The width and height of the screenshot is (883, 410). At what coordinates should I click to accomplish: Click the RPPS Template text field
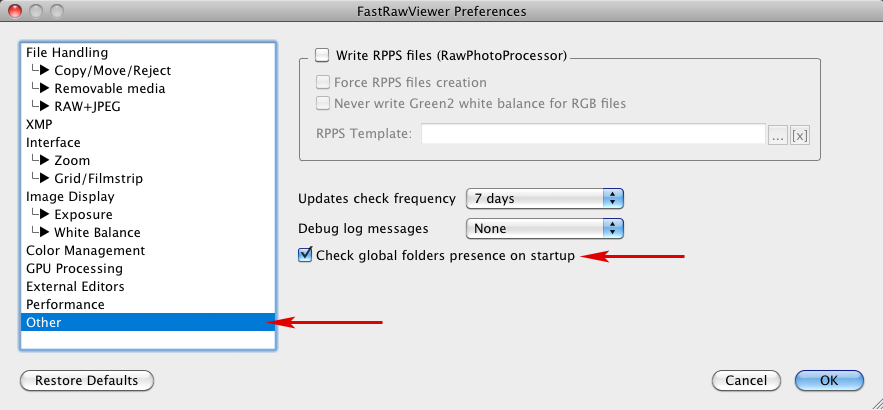(593, 135)
